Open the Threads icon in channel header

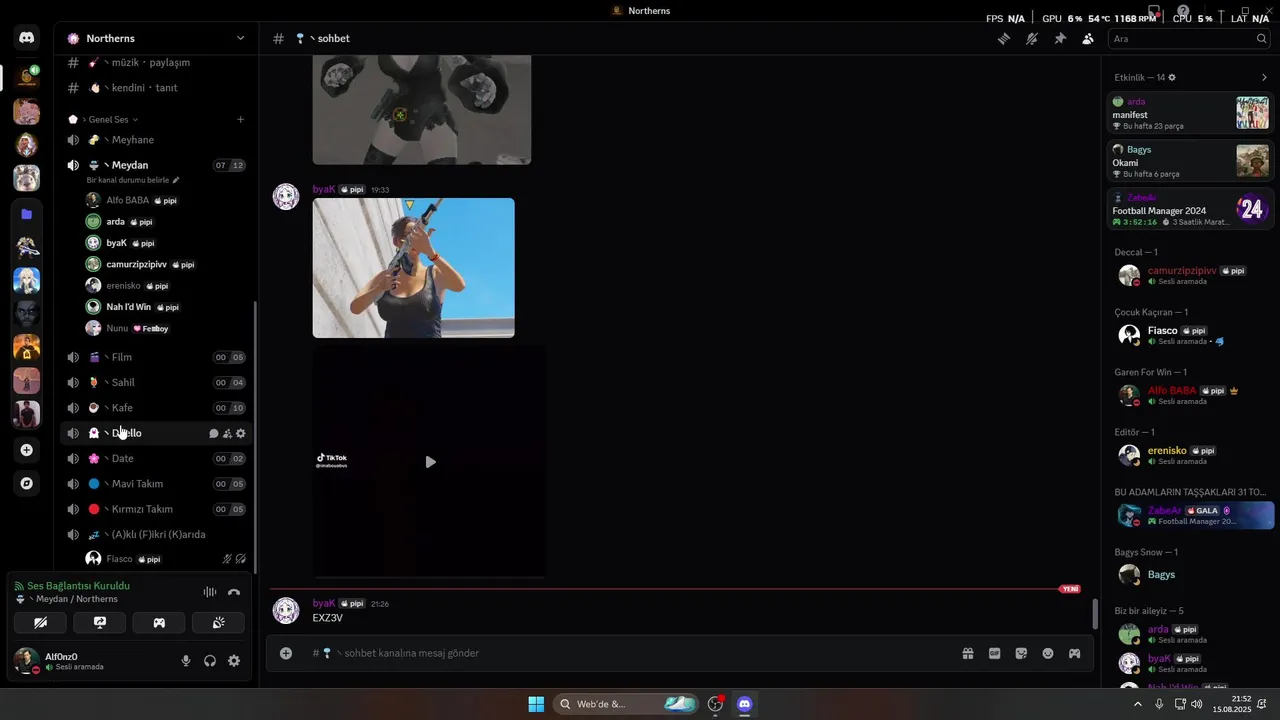1004,39
